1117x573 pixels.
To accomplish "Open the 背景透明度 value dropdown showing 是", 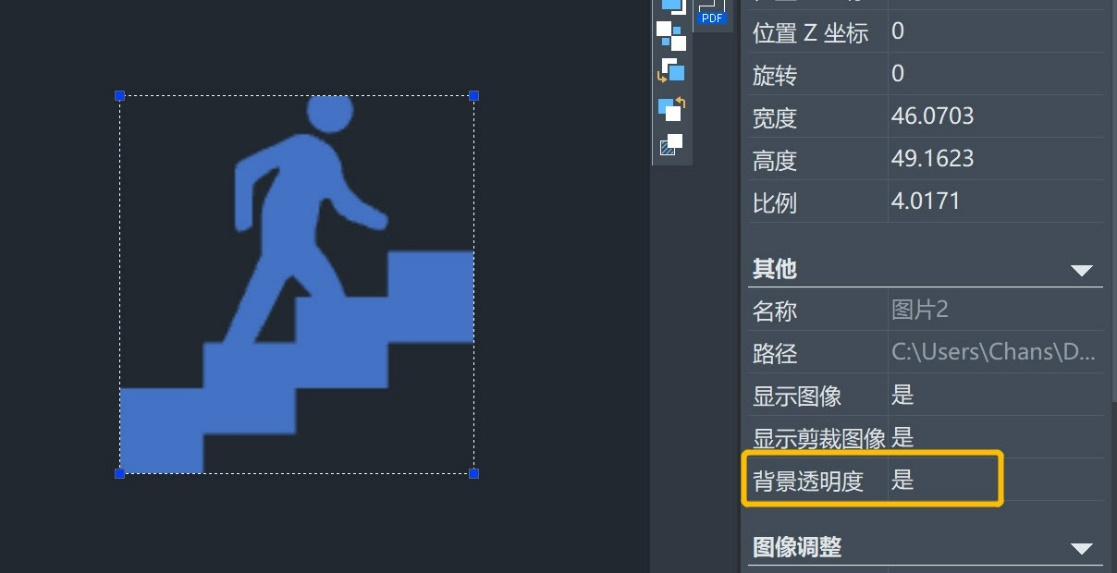I will tap(996, 480).
